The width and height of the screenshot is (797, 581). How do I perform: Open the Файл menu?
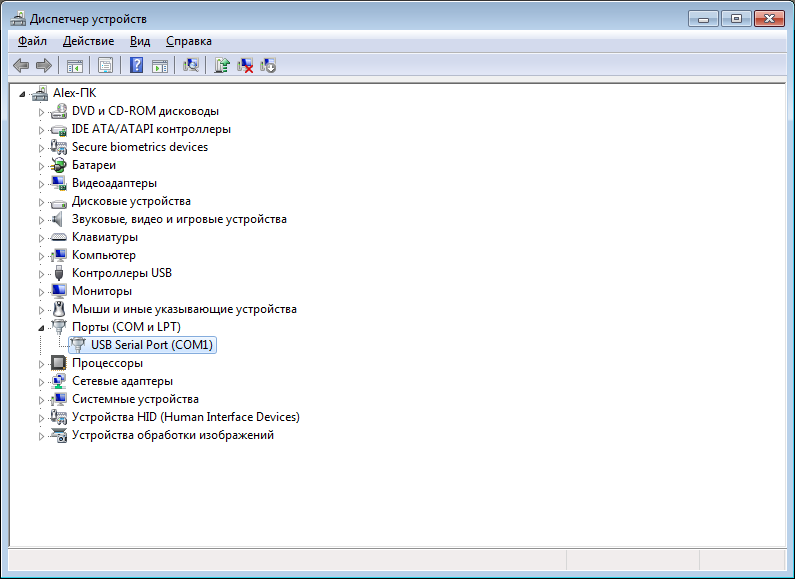(x=33, y=41)
